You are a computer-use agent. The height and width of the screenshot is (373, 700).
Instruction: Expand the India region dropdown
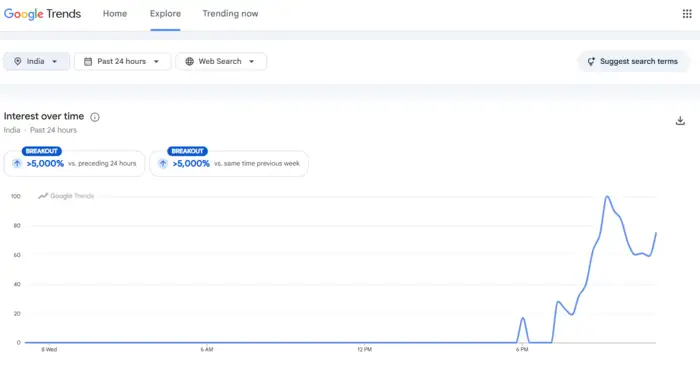click(37, 62)
